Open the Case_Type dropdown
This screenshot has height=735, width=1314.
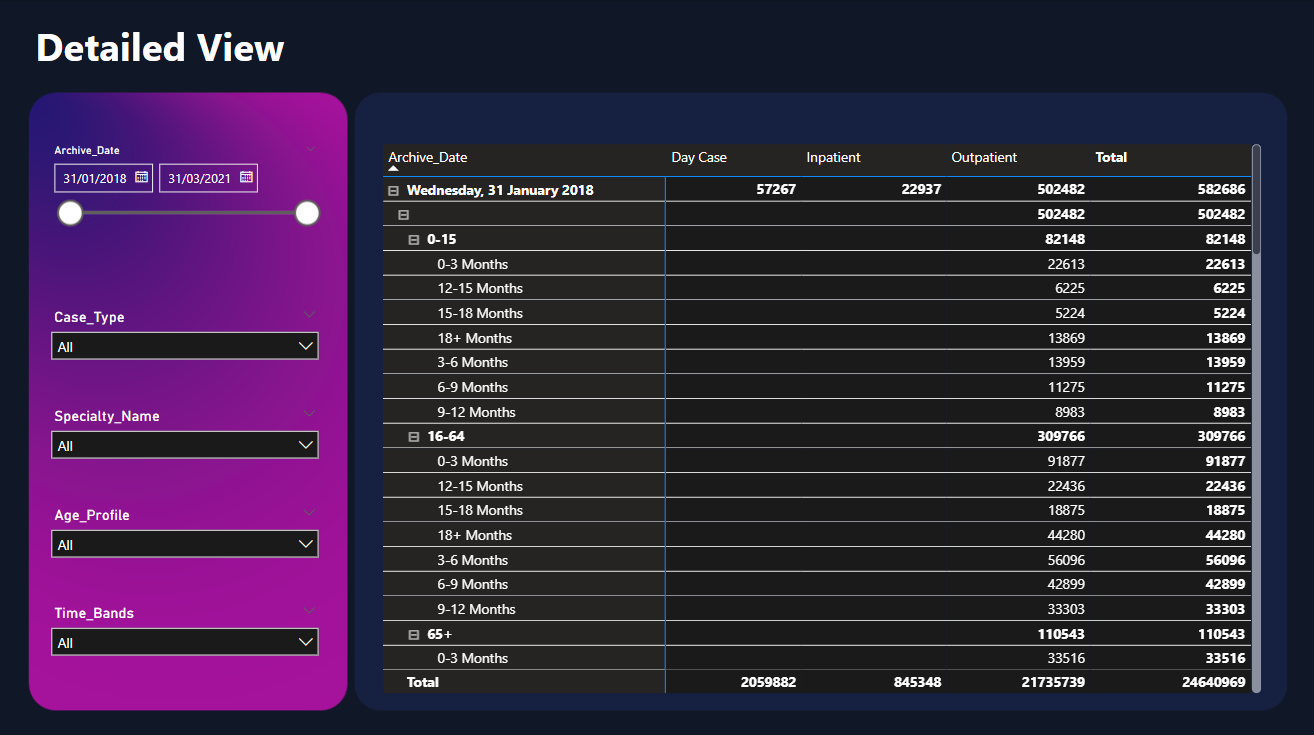tap(185, 347)
